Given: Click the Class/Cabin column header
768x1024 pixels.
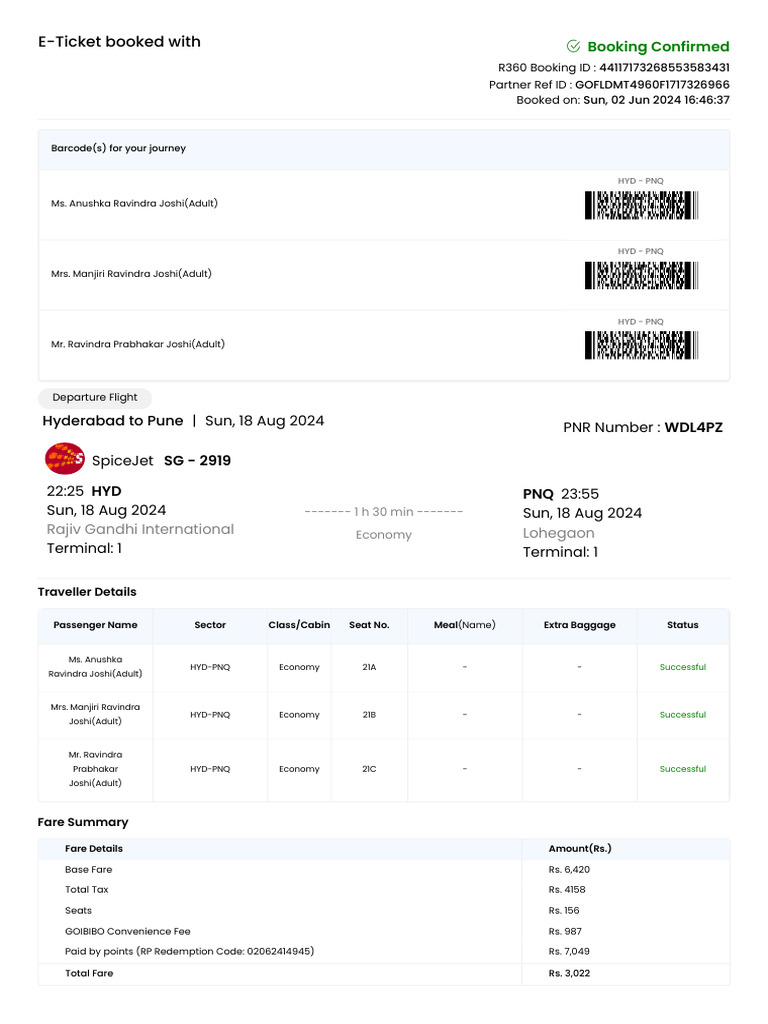Looking at the screenshot, I should point(299,625).
